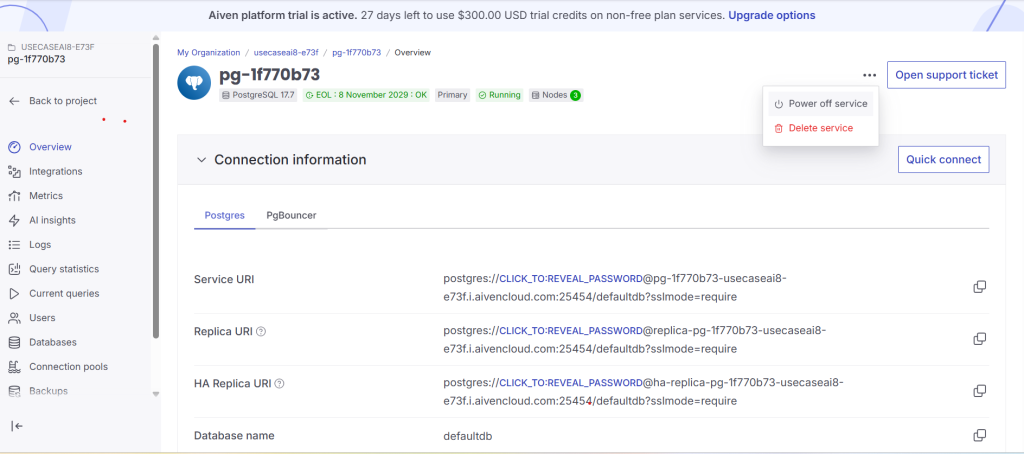This screenshot has height=454, width=1024.
Task: Reveal password in Service URI
Action: [569, 279]
